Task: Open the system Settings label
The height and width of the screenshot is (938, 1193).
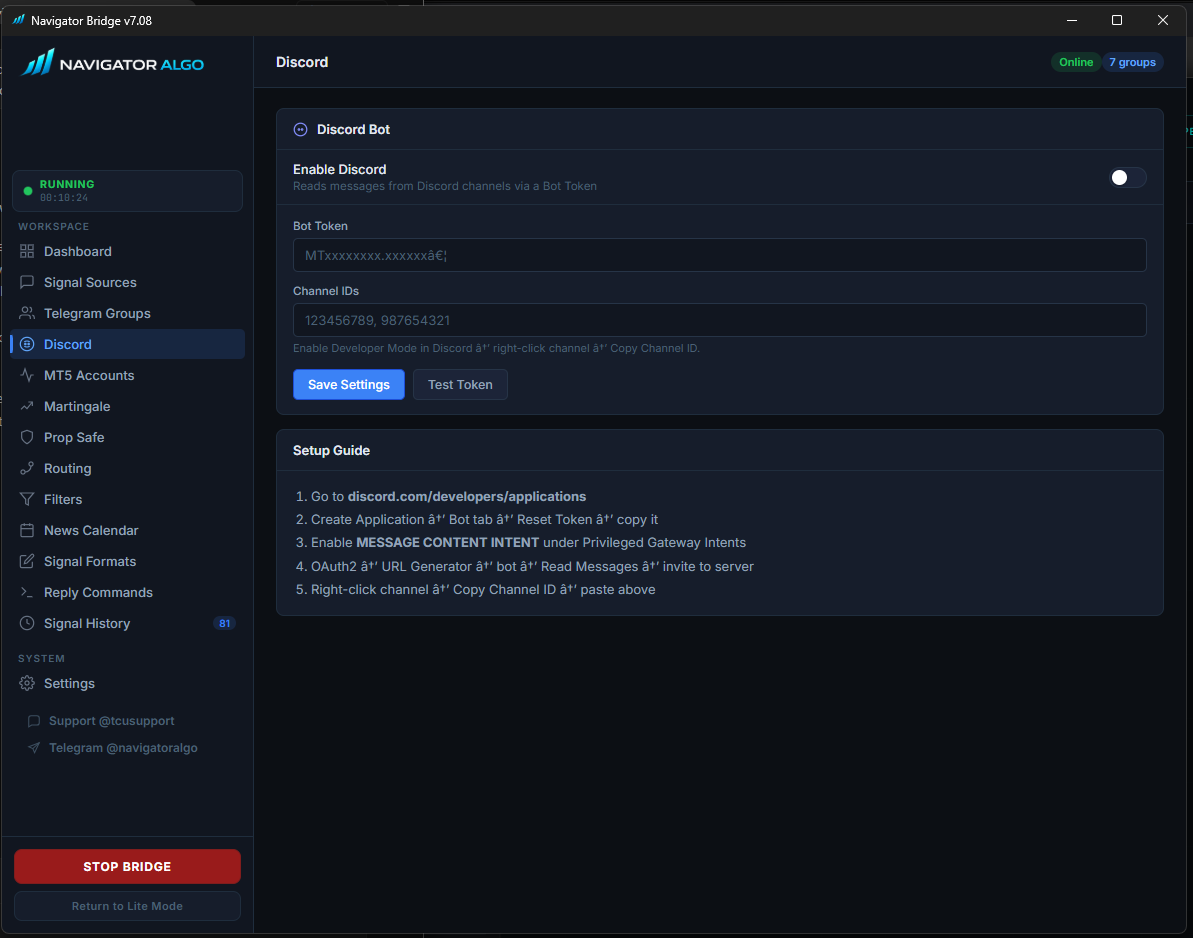Action: 69,683
